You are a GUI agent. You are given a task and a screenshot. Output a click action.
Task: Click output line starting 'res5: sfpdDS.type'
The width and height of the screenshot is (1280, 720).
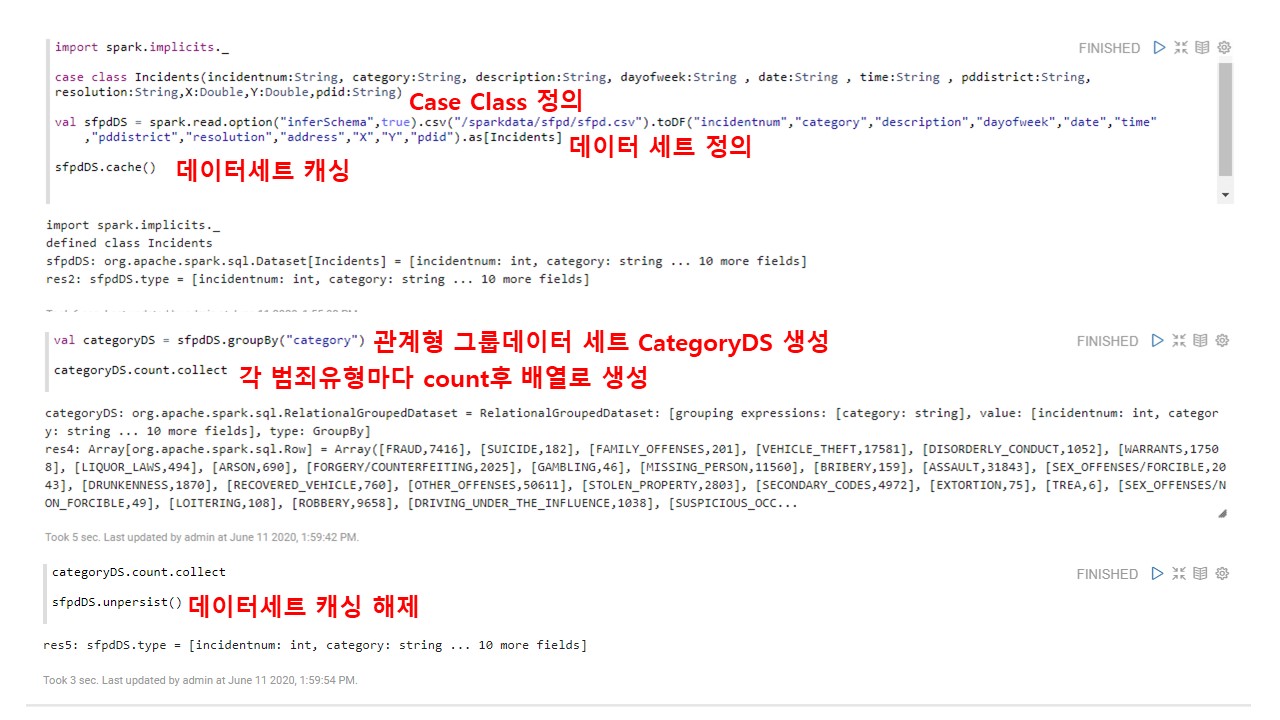315,645
